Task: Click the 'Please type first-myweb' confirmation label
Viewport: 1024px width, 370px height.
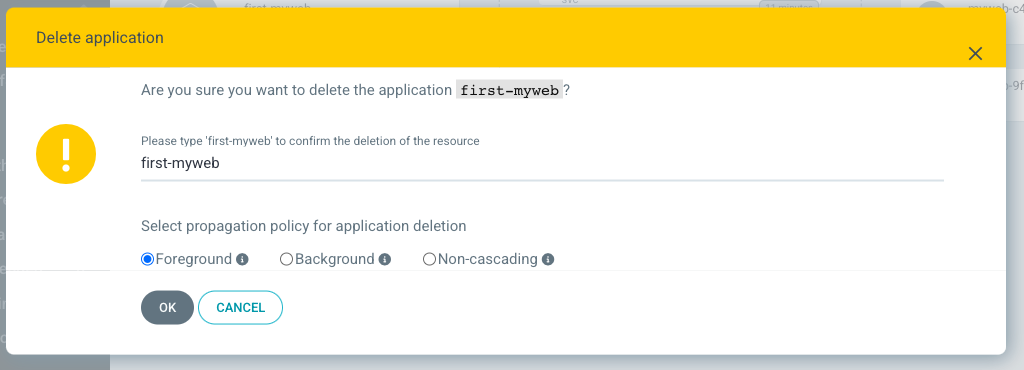Action: [310, 141]
